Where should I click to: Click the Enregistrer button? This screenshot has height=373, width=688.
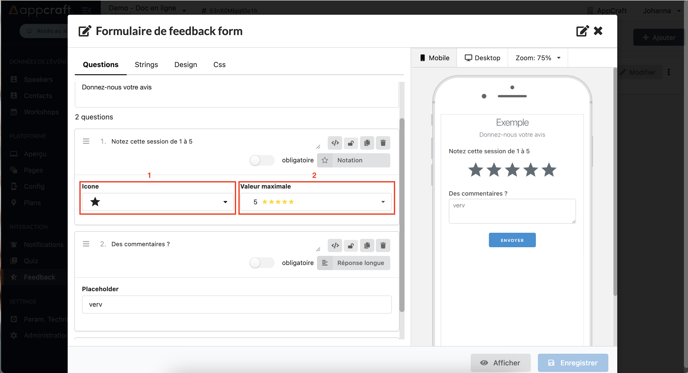click(573, 363)
